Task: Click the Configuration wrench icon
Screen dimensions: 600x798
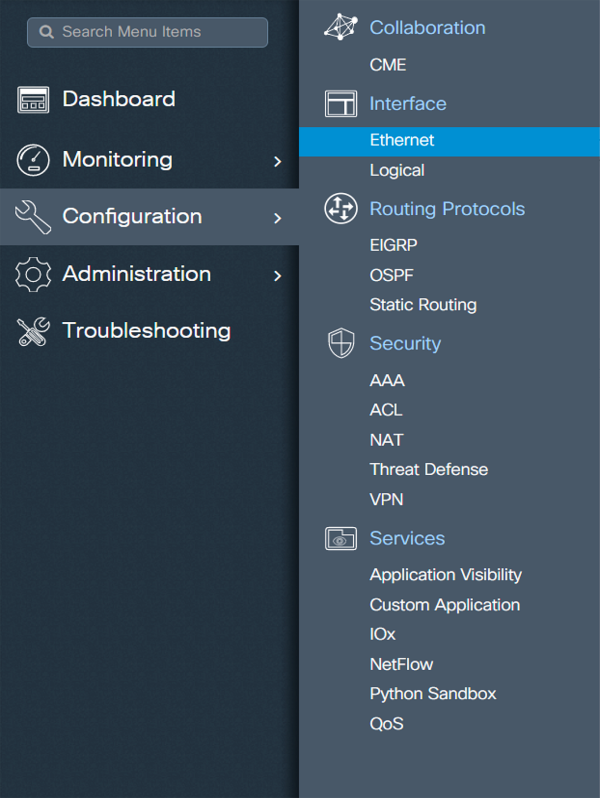Action: coord(33,217)
